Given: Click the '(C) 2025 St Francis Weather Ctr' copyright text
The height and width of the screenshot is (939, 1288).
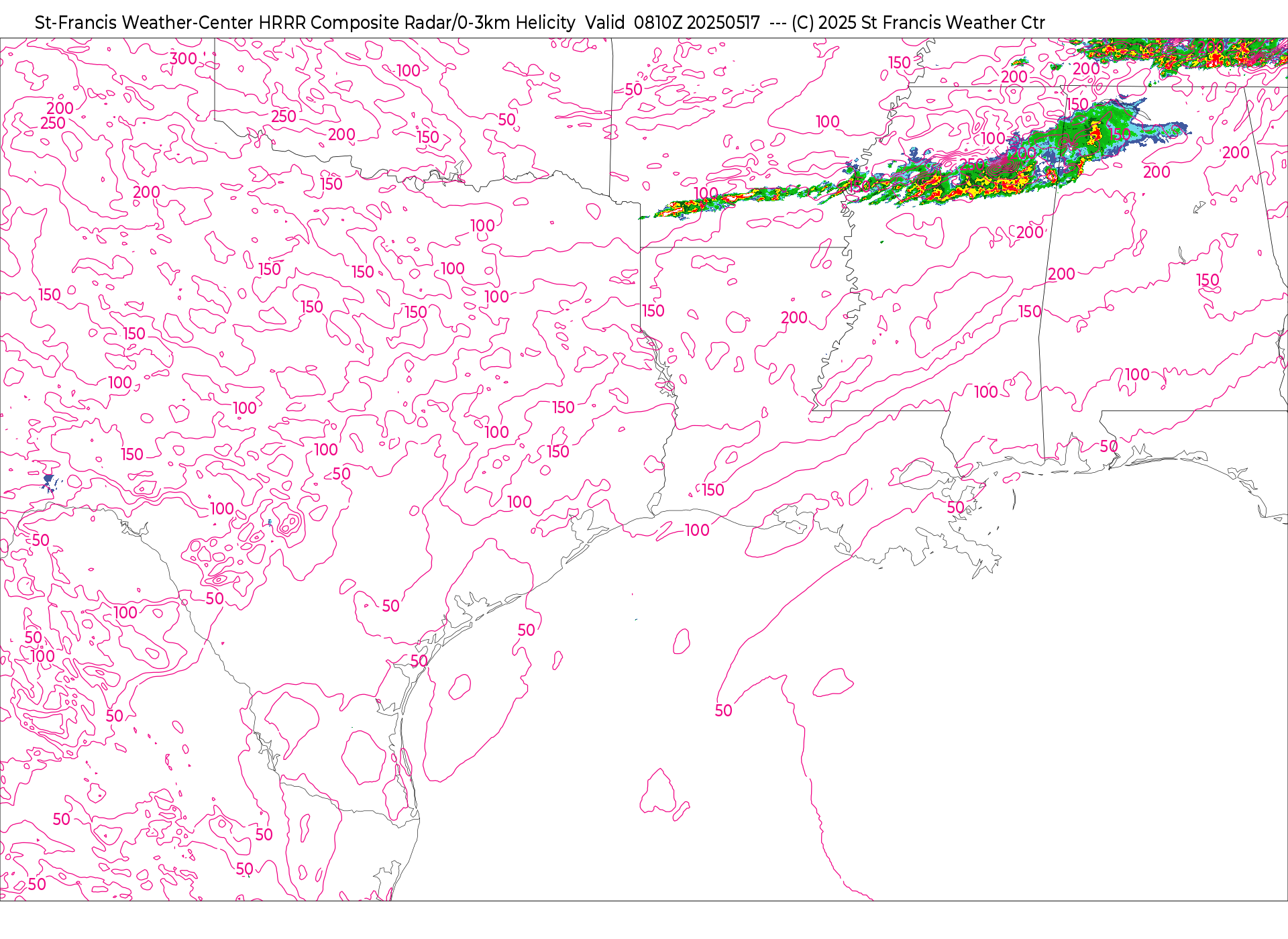Looking at the screenshot, I should pos(918,23).
